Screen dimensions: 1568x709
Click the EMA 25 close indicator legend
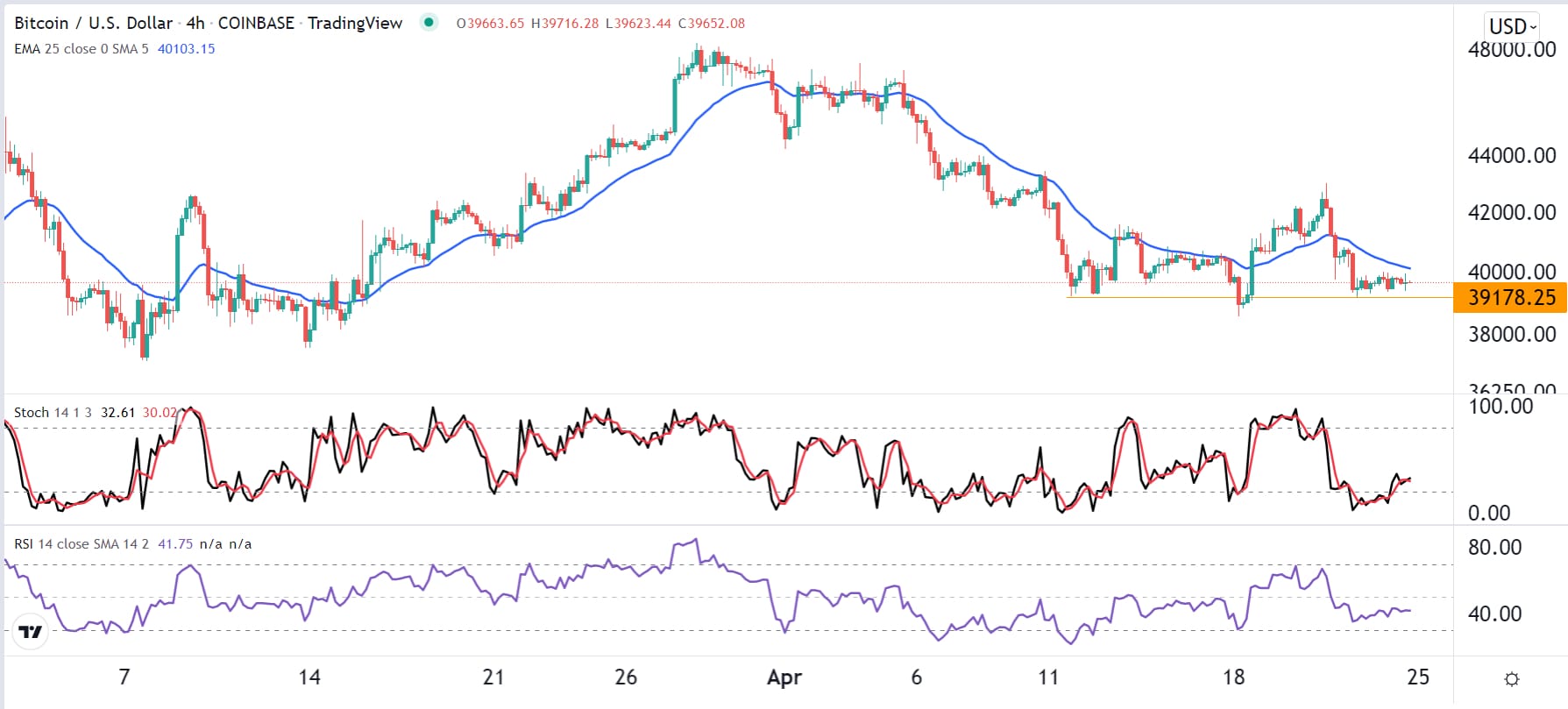(81, 49)
